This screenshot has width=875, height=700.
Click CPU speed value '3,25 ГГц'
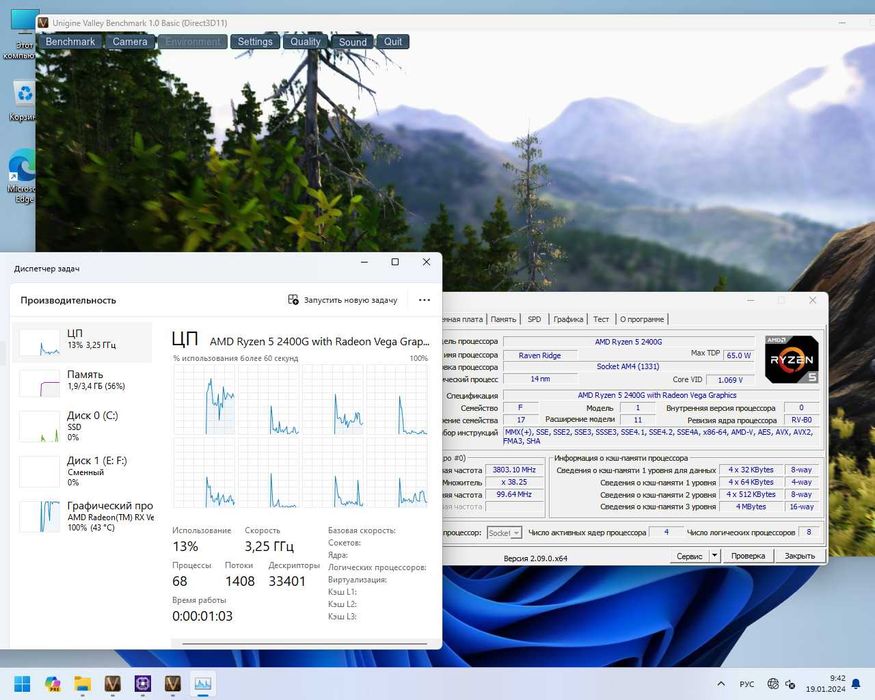(x=269, y=546)
